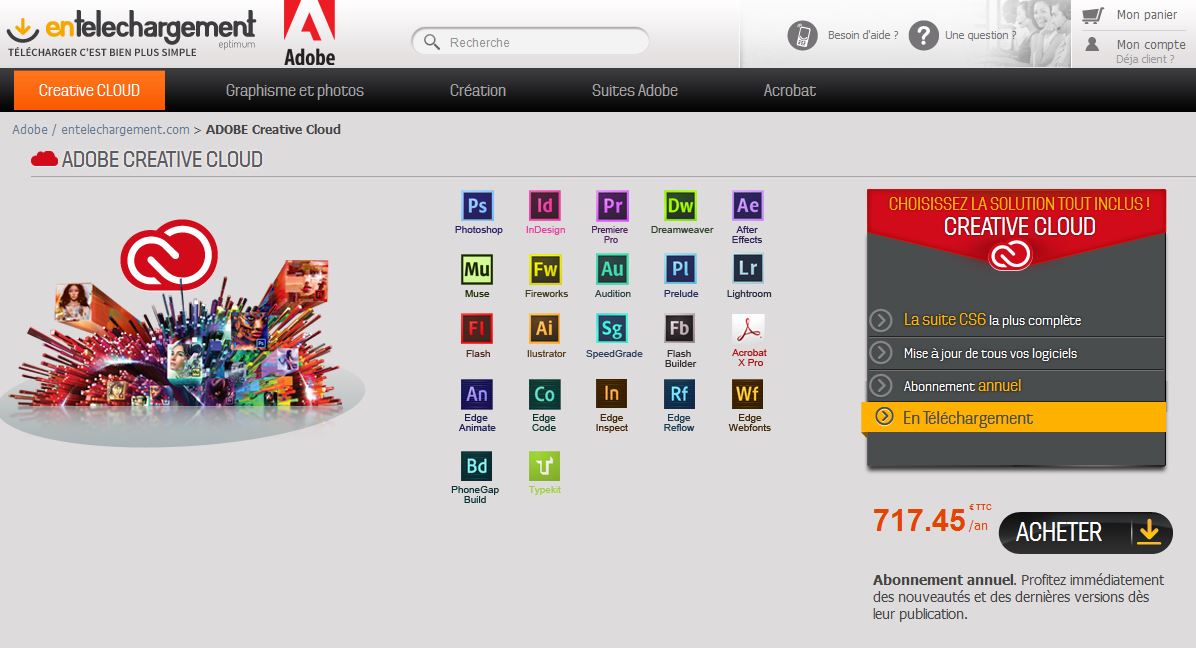Open the shopping cart icon
The height and width of the screenshot is (648, 1196).
pos(1093,14)
